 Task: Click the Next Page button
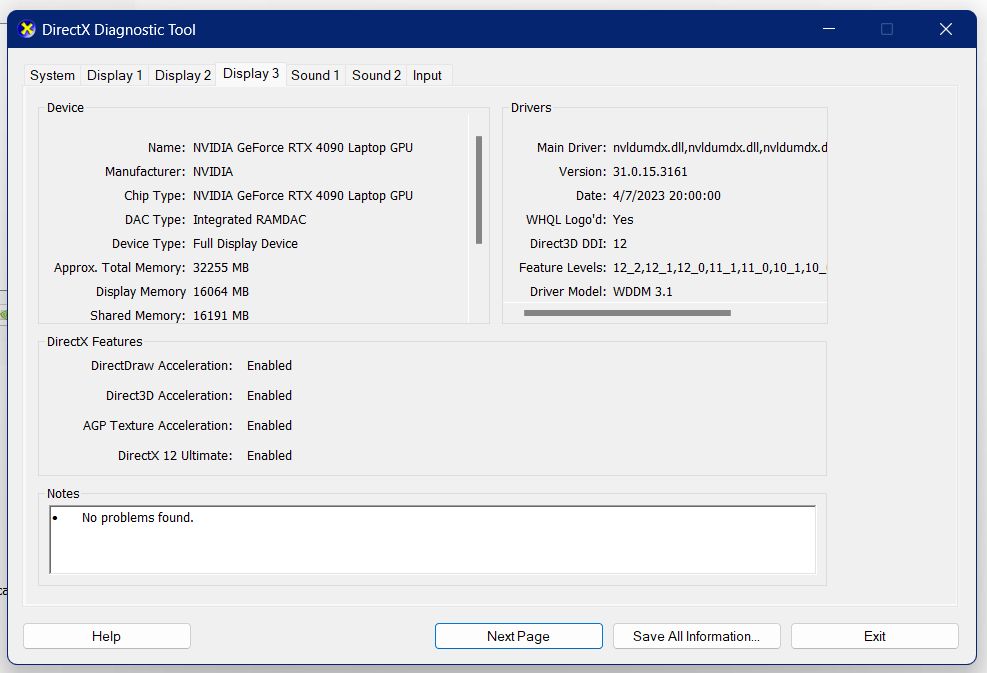click(x=518, y=636)
